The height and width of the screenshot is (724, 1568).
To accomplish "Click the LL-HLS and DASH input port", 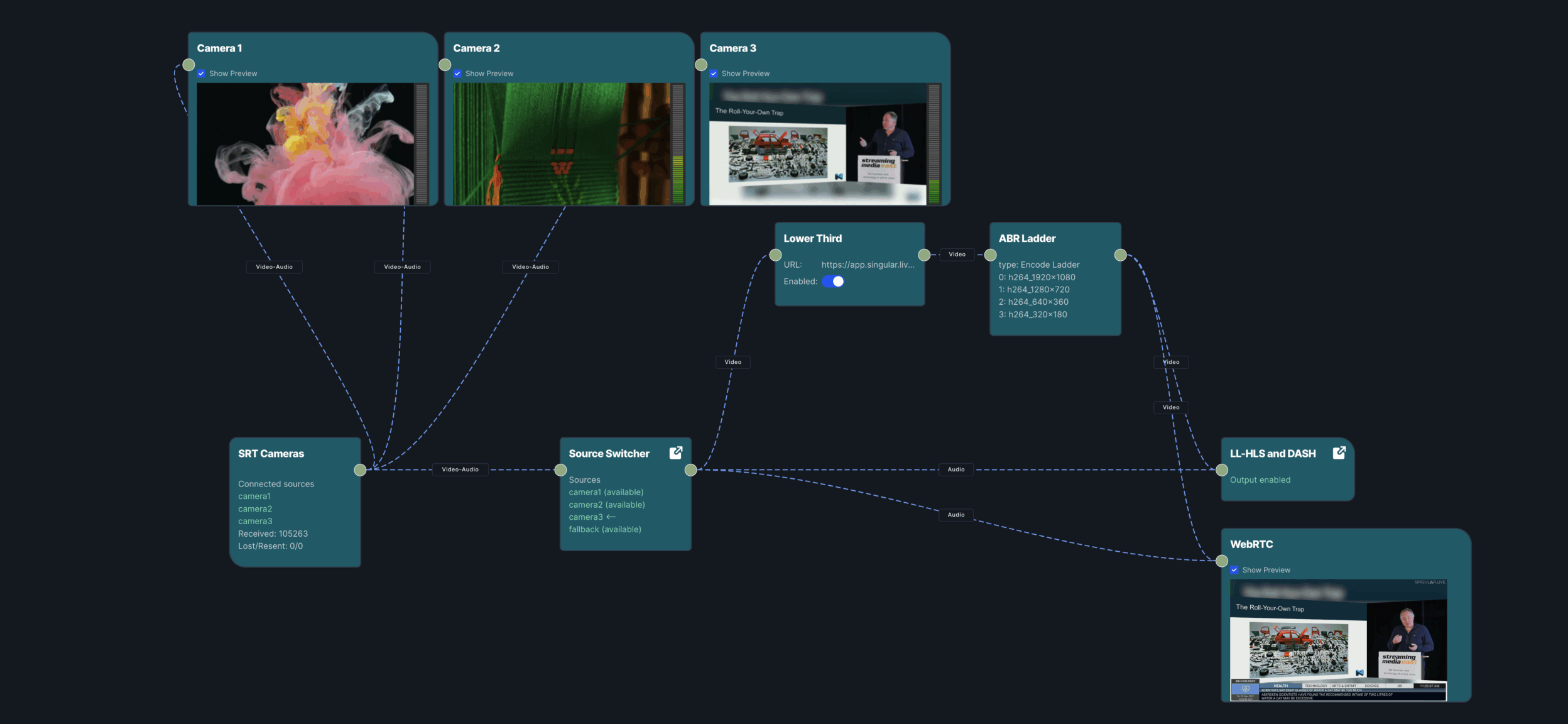I will click(x=1222, y=470).
